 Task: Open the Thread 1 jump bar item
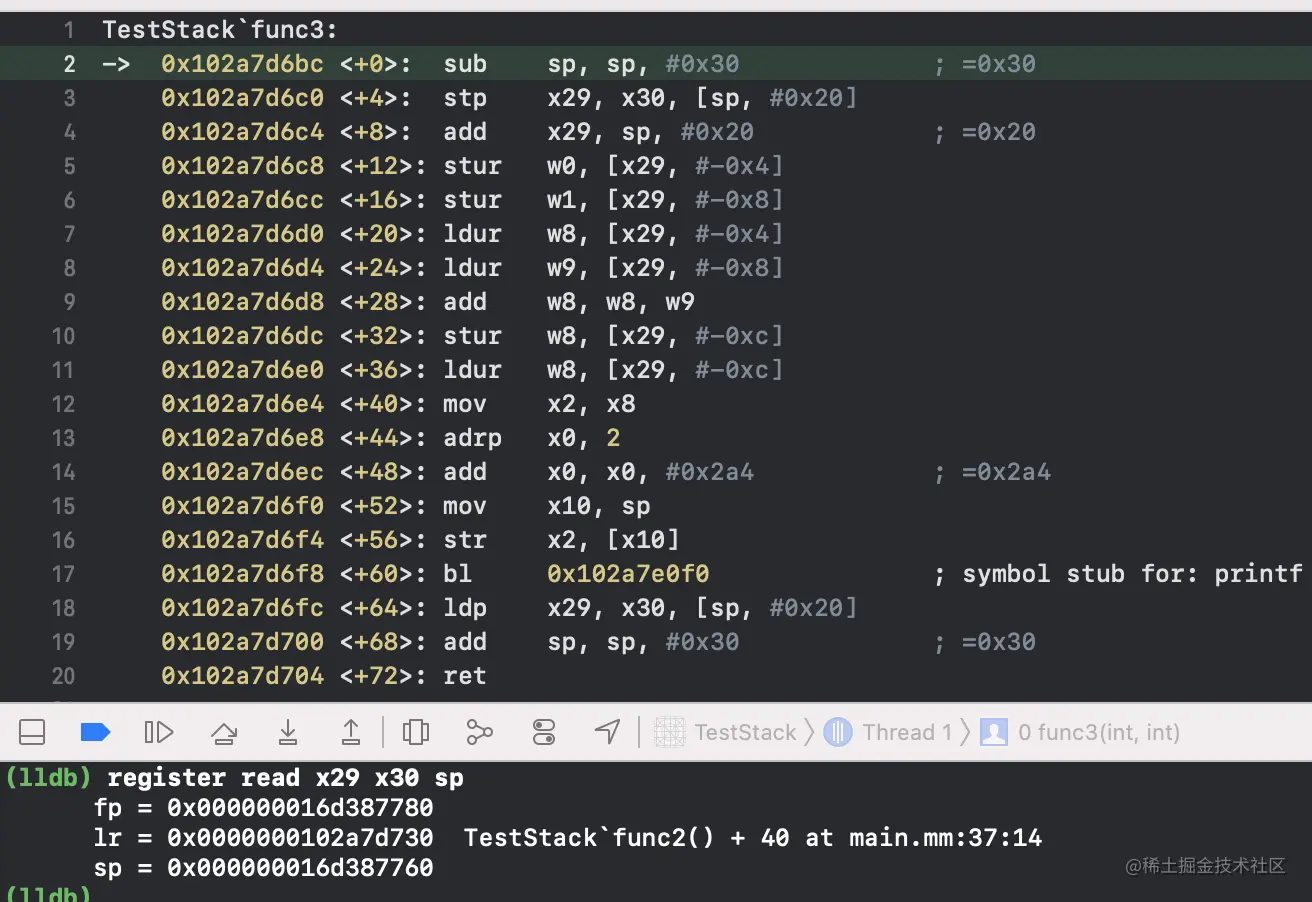pyautogui.click(x=907, y=732)
